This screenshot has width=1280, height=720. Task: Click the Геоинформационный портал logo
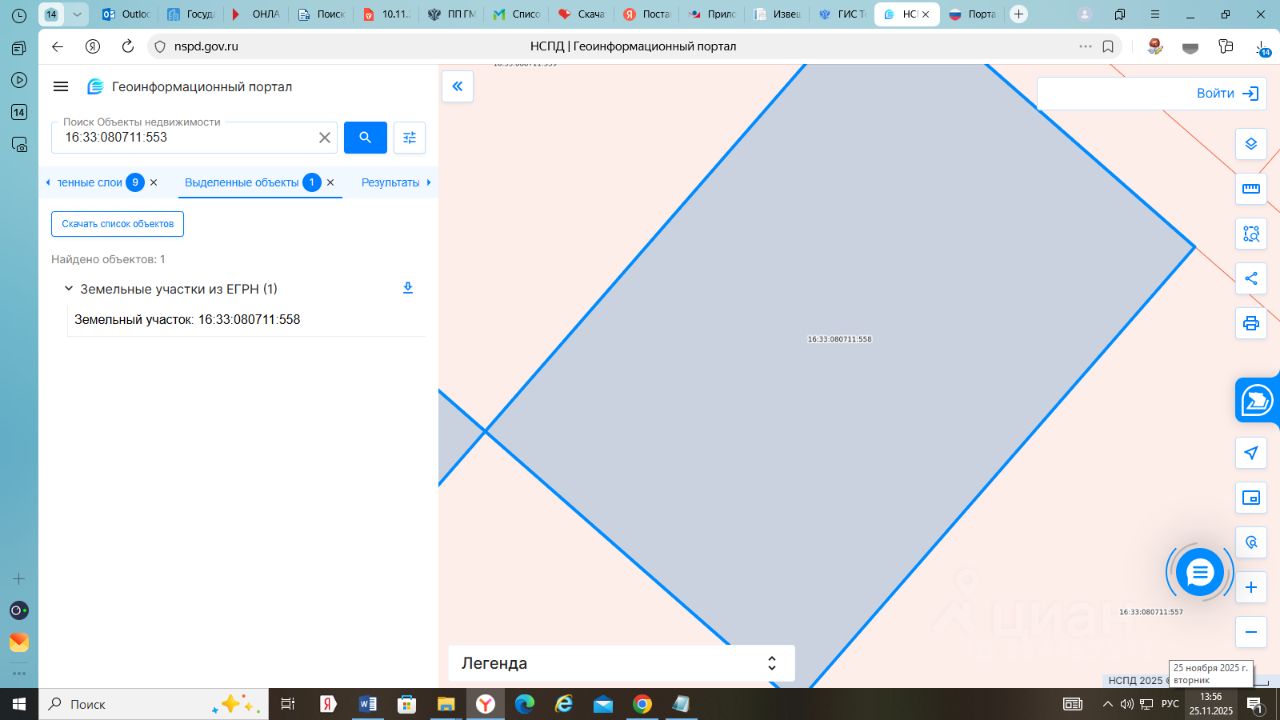[190, 87]
